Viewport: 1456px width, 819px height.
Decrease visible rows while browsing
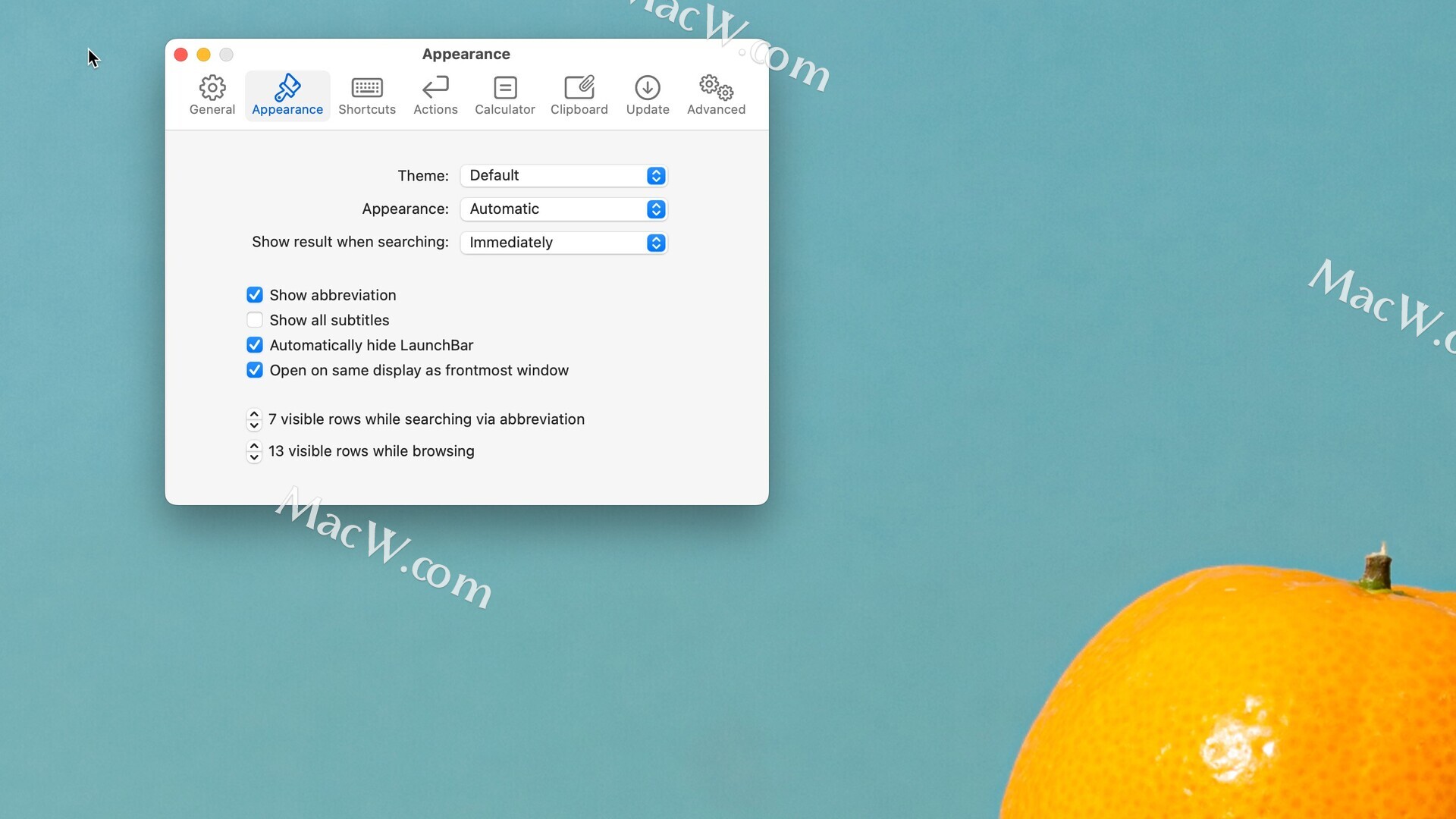254,457
